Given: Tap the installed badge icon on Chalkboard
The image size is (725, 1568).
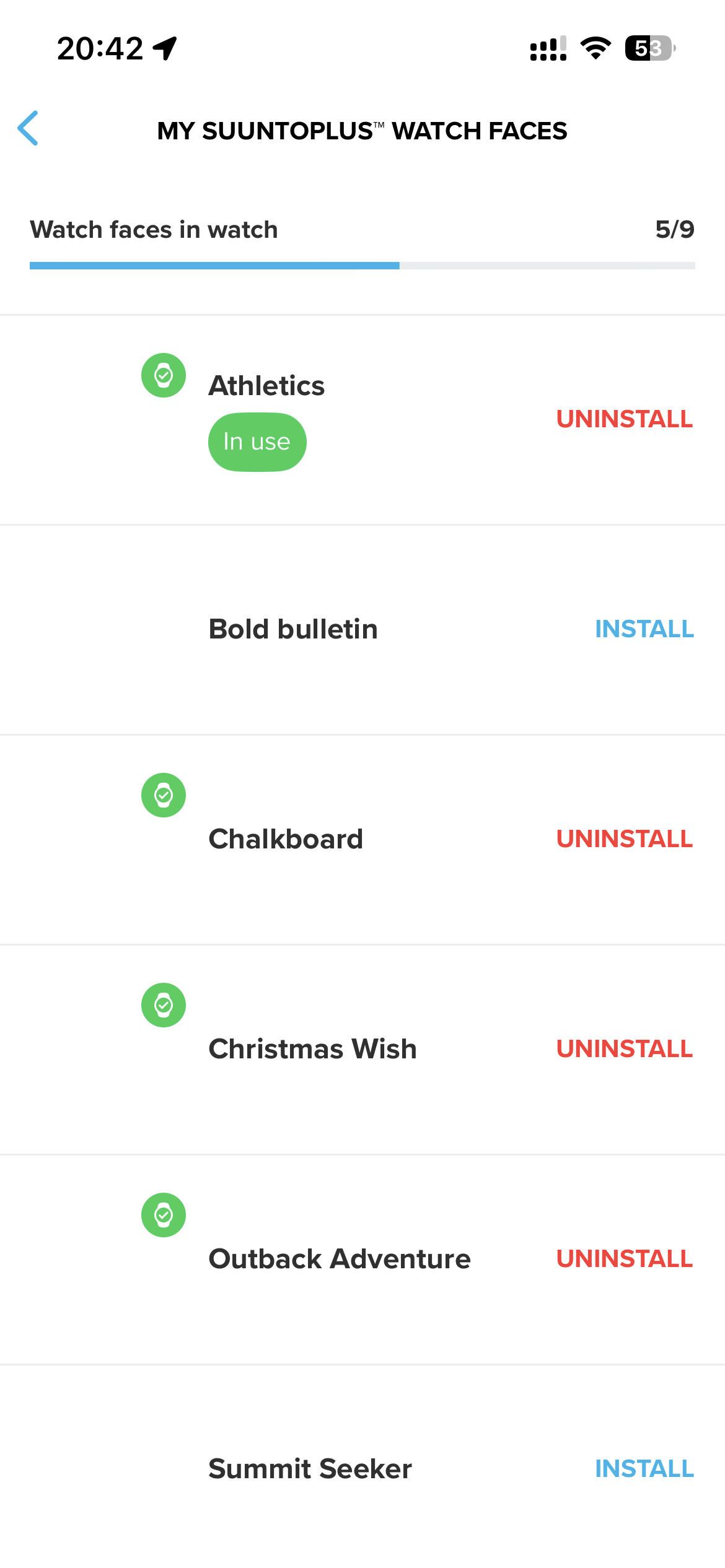Looking at the screenshot, I should tap(164, 795).
